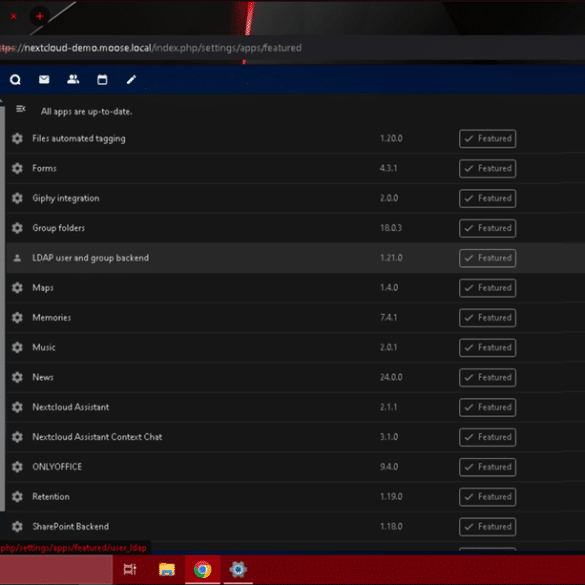The image size is (585, 585).
Task: Select the Retention app name
Action: point(51,497)
